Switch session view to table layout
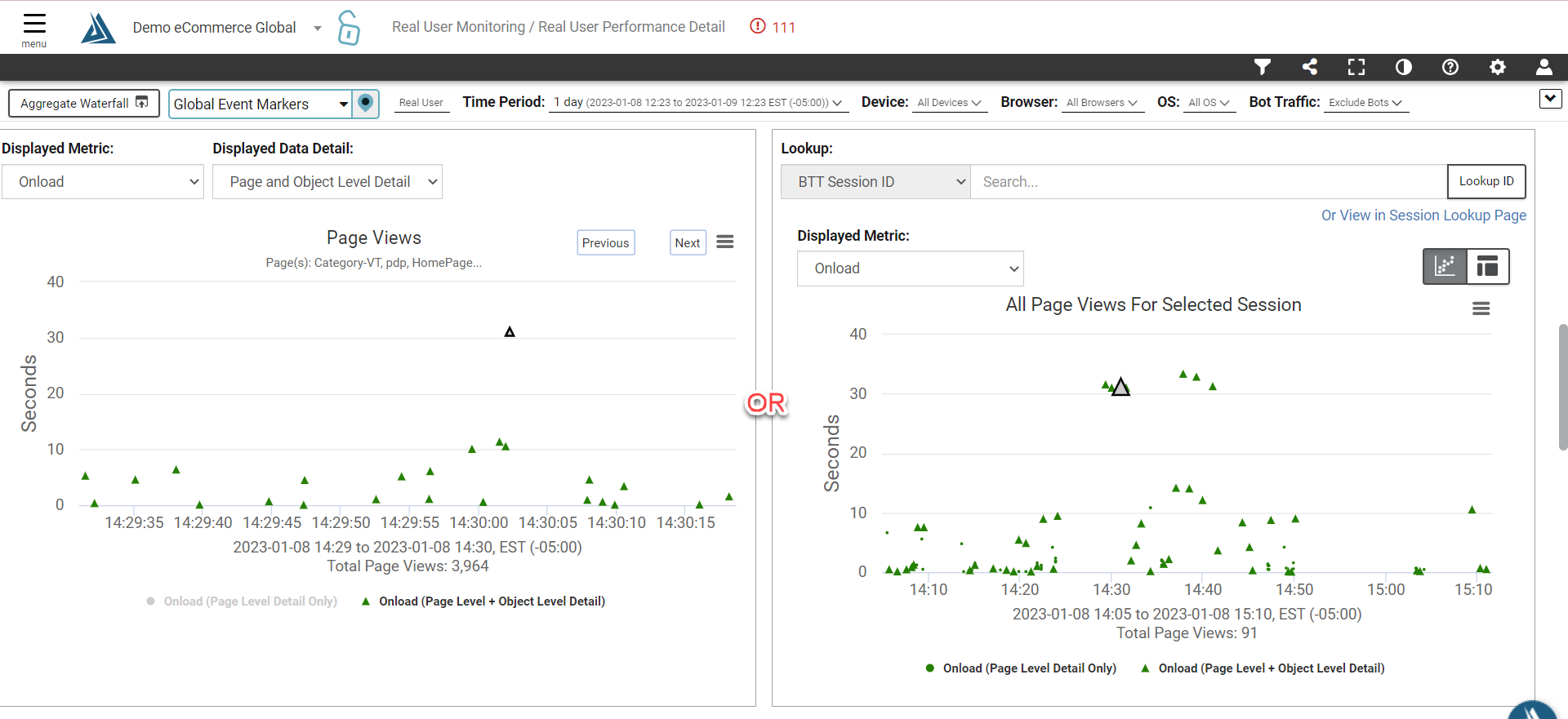This screenshot has height=719, width=1568. [x=1488, y=266]
